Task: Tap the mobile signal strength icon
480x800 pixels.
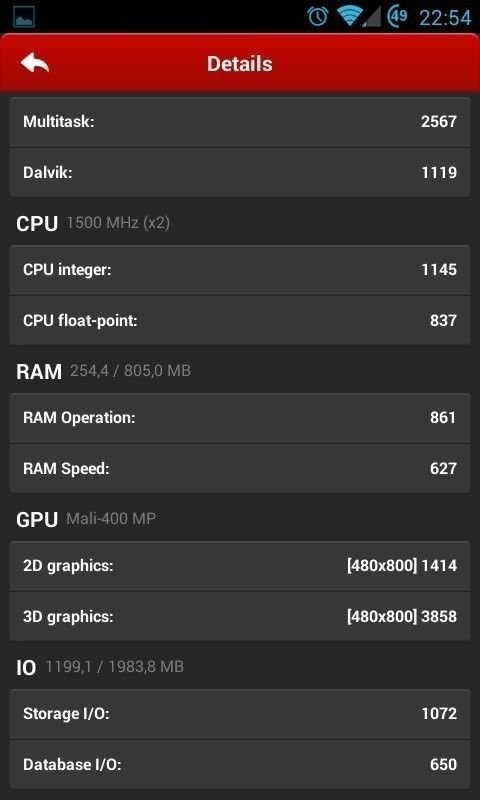Action: coord(372,17)
